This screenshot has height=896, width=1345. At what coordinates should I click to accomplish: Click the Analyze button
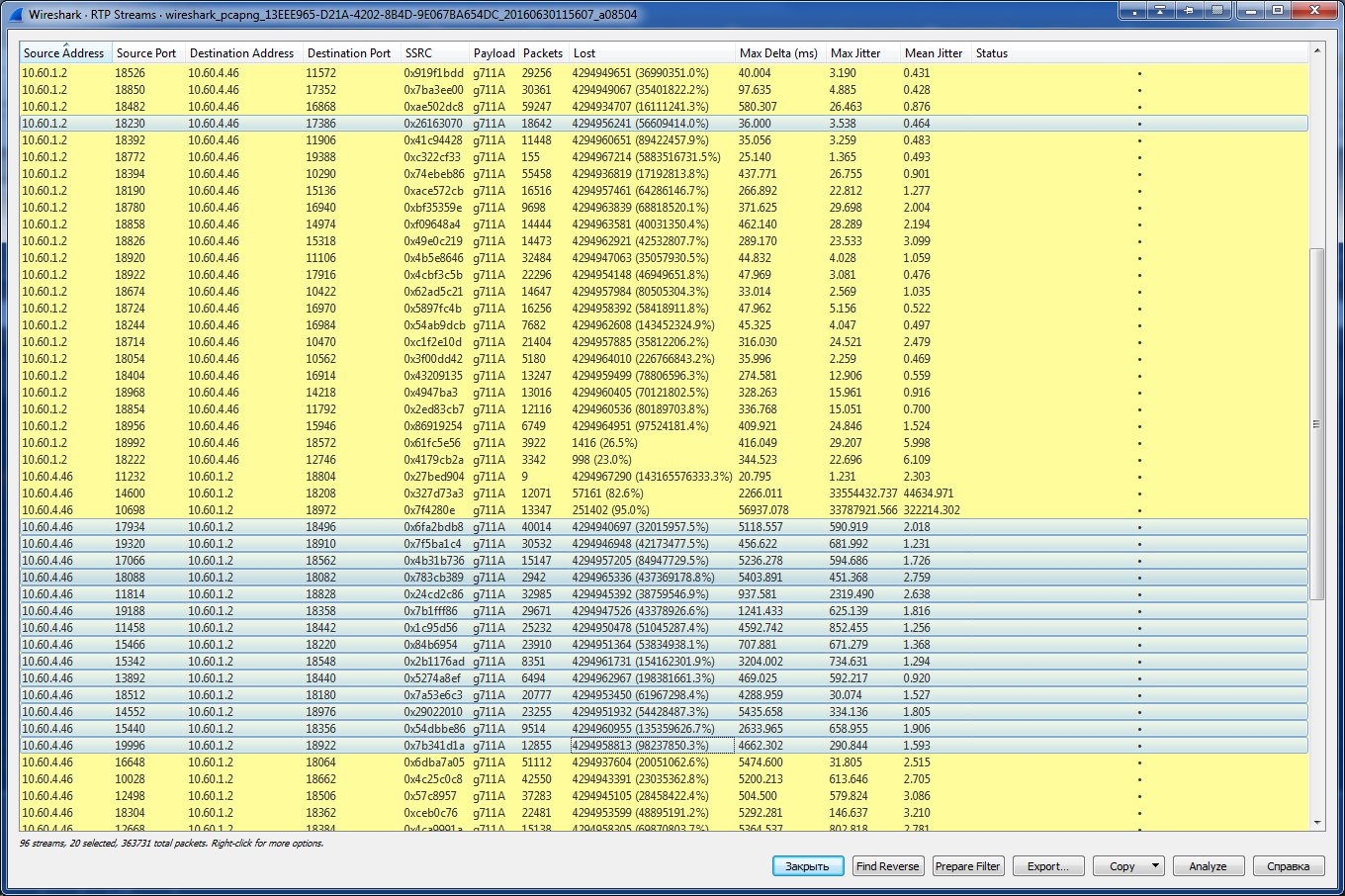[x=1208, y=866]
